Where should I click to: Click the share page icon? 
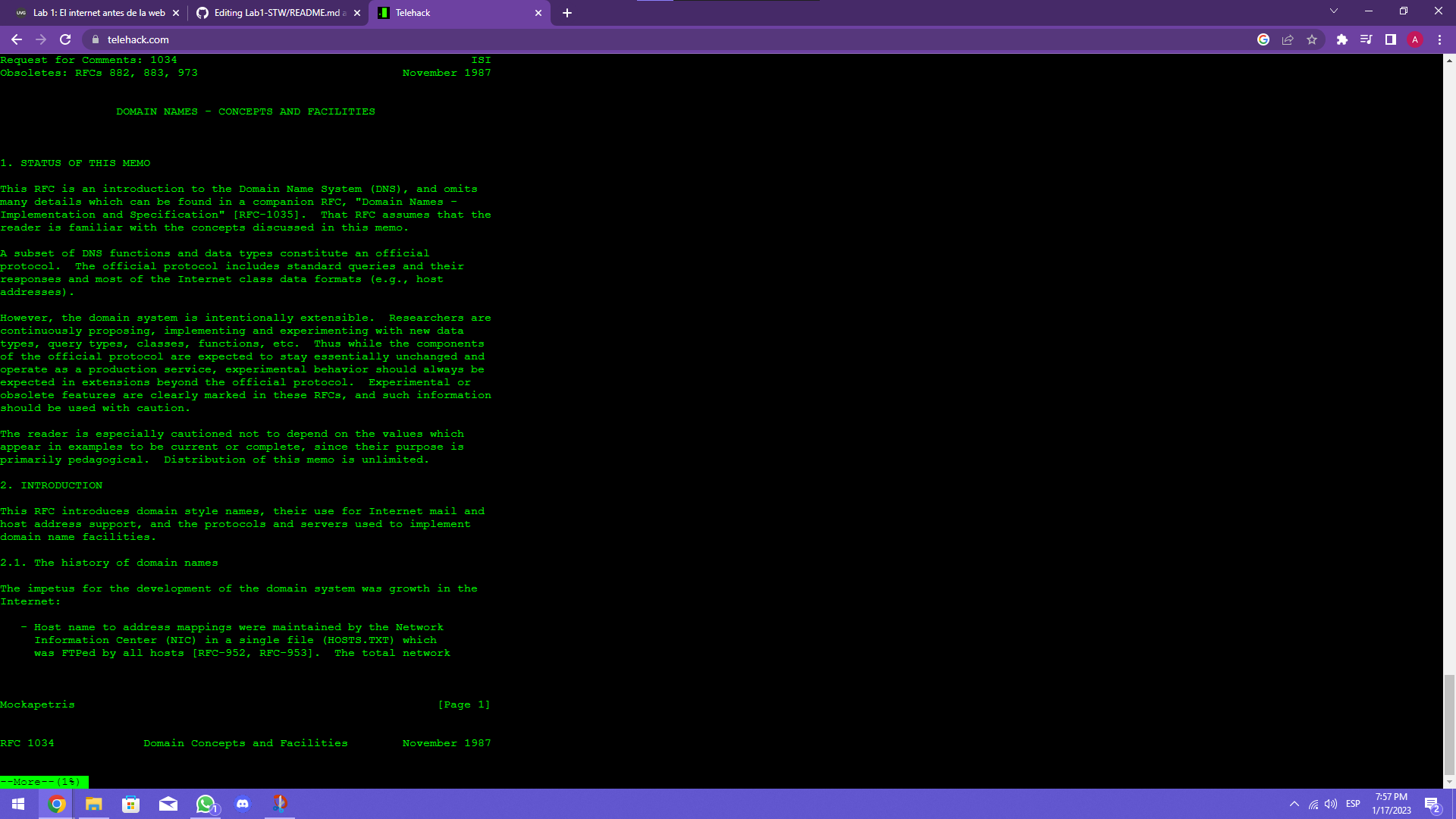[x=1288, y=39]
